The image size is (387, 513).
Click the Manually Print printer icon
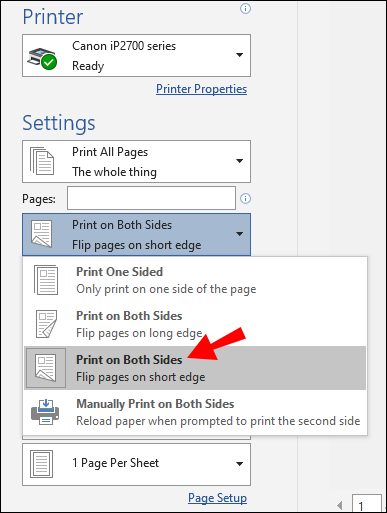coord(45,412)
